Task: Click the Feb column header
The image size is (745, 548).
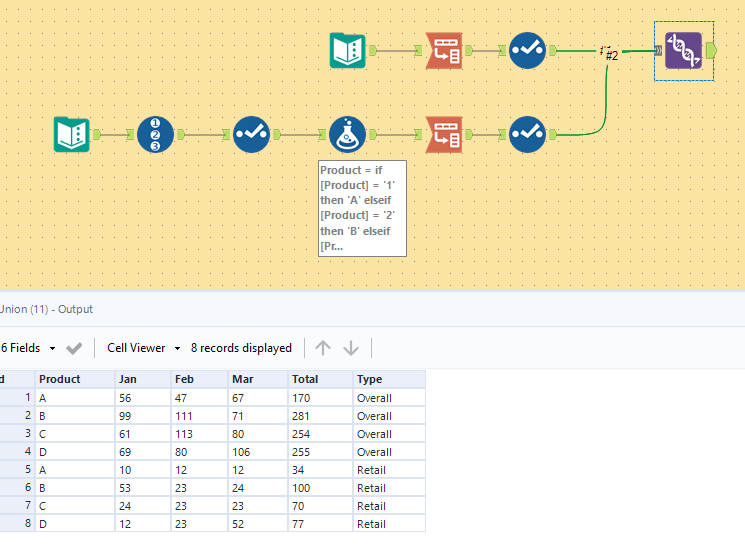Action: coord(200,379)
